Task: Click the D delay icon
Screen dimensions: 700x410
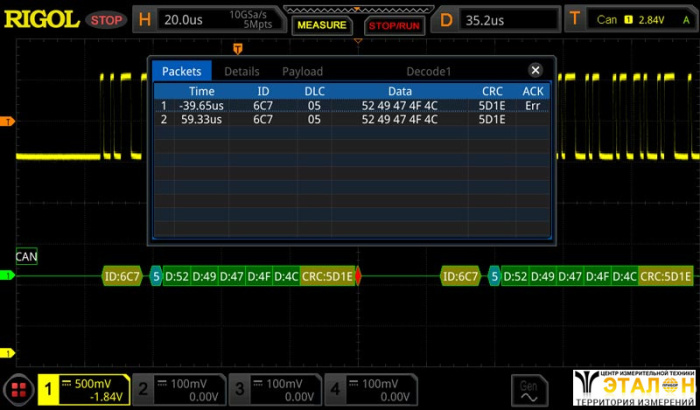Action: tap(446, 19)
